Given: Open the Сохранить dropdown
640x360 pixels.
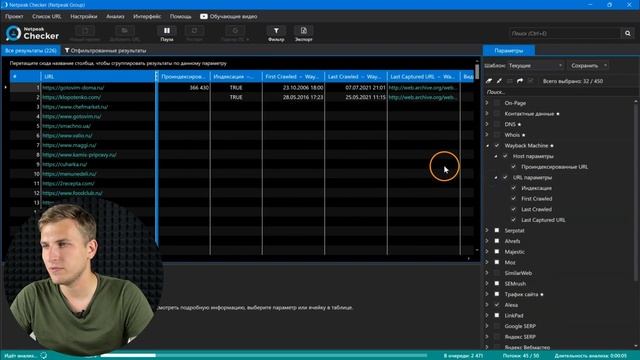Looking at the screenshot, I should pyautogui.click(x=589, y=65).
